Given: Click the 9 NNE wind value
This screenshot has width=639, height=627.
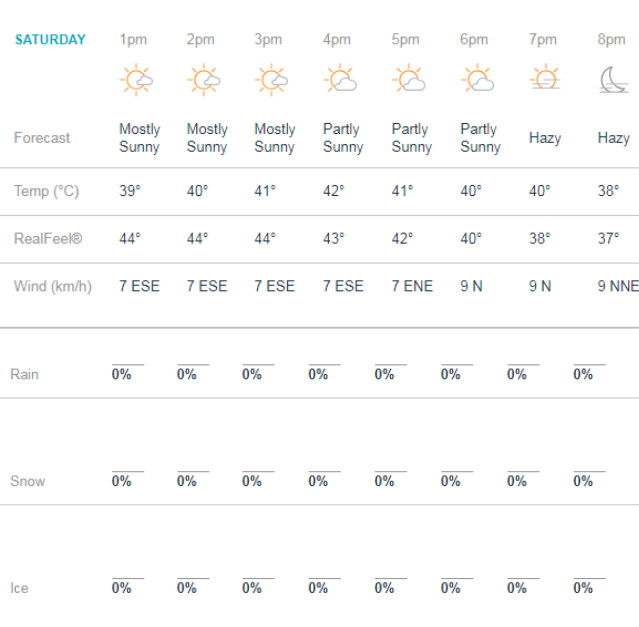Looking at the screenshot, I should 618,286.
